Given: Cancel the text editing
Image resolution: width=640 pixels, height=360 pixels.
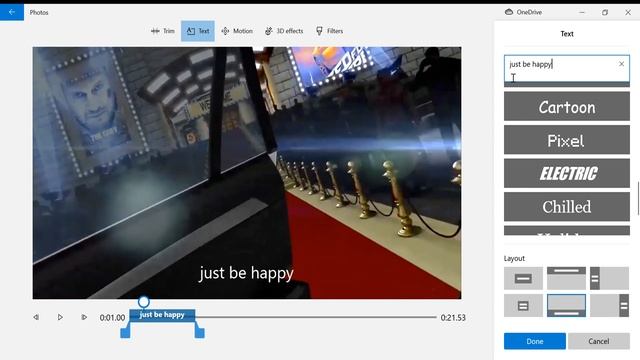Looking at the screenshot, I should tap(599, 341).
